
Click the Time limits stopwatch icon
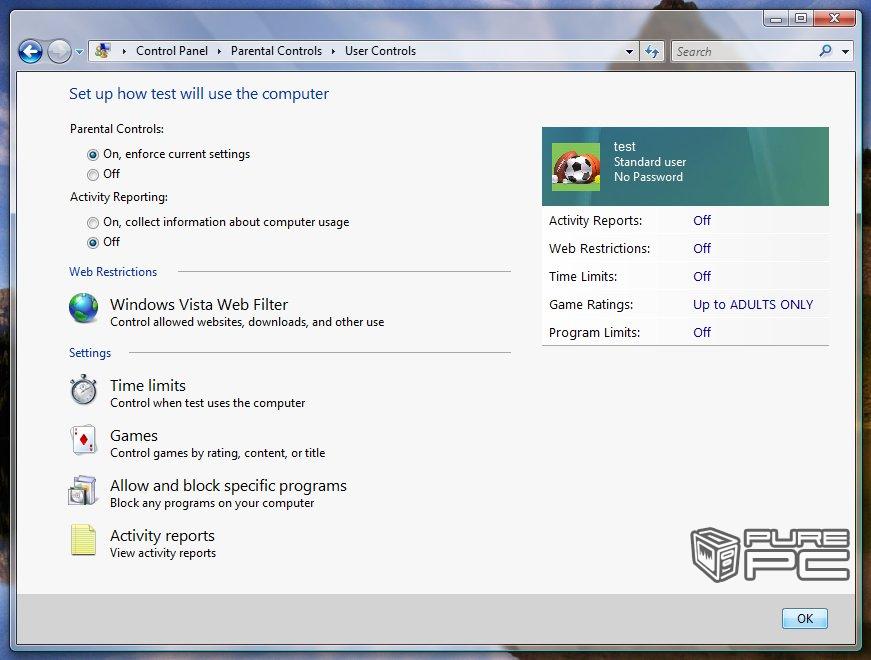pos(83,389)
